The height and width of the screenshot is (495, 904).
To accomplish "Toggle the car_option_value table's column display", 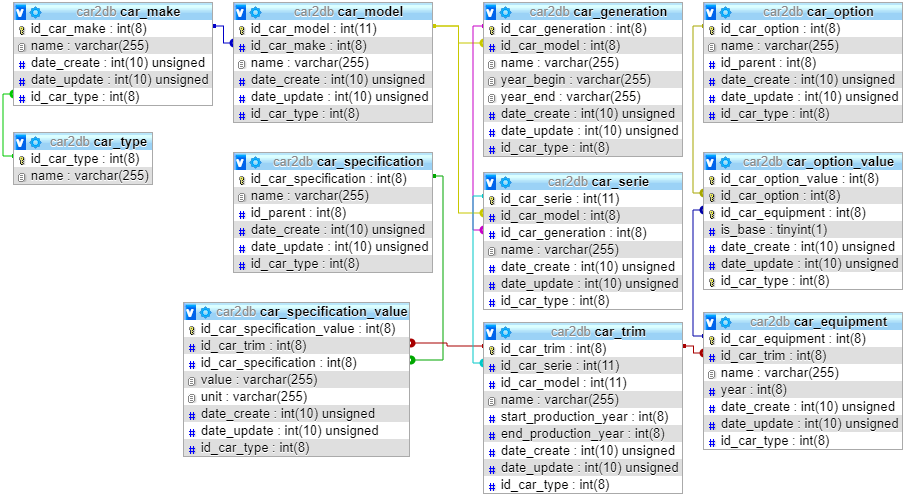I will [x=711, y=162].
